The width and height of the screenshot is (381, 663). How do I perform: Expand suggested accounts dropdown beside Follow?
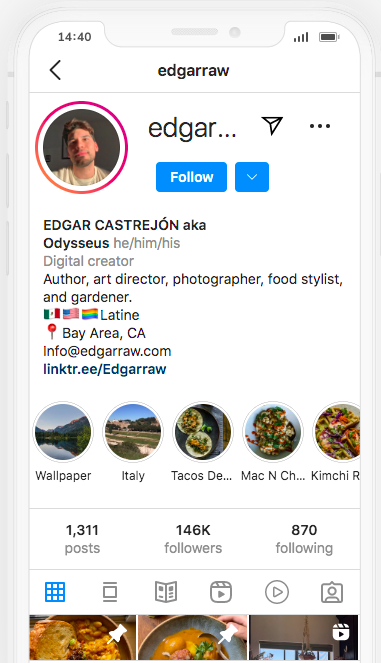pyautogui.click(x=252, y=177)
